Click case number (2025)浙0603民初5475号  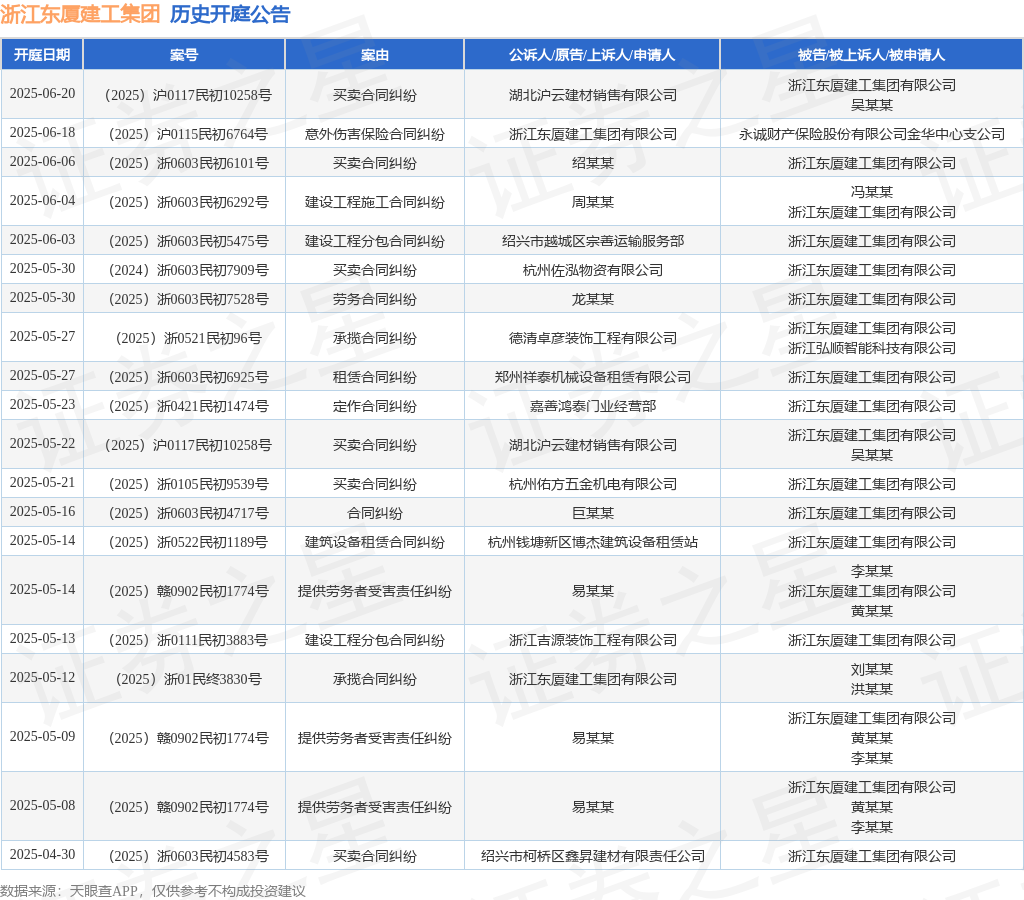click(188, 241)
